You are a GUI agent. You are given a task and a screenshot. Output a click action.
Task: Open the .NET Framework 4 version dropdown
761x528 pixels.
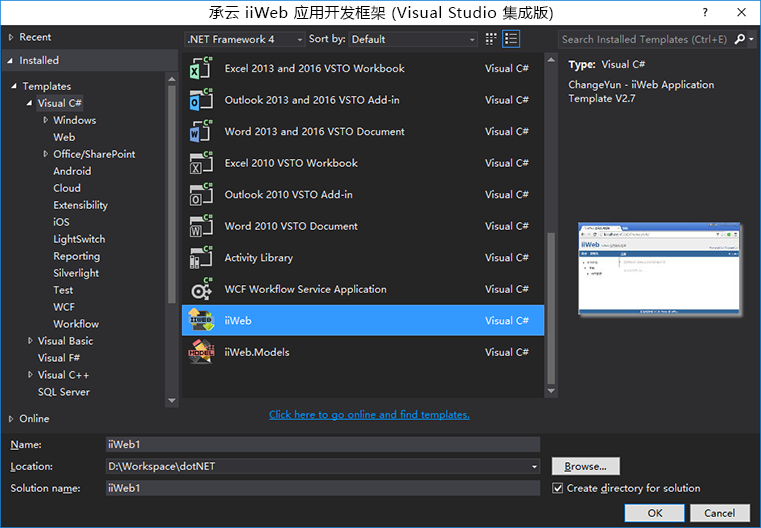(245, 39)
